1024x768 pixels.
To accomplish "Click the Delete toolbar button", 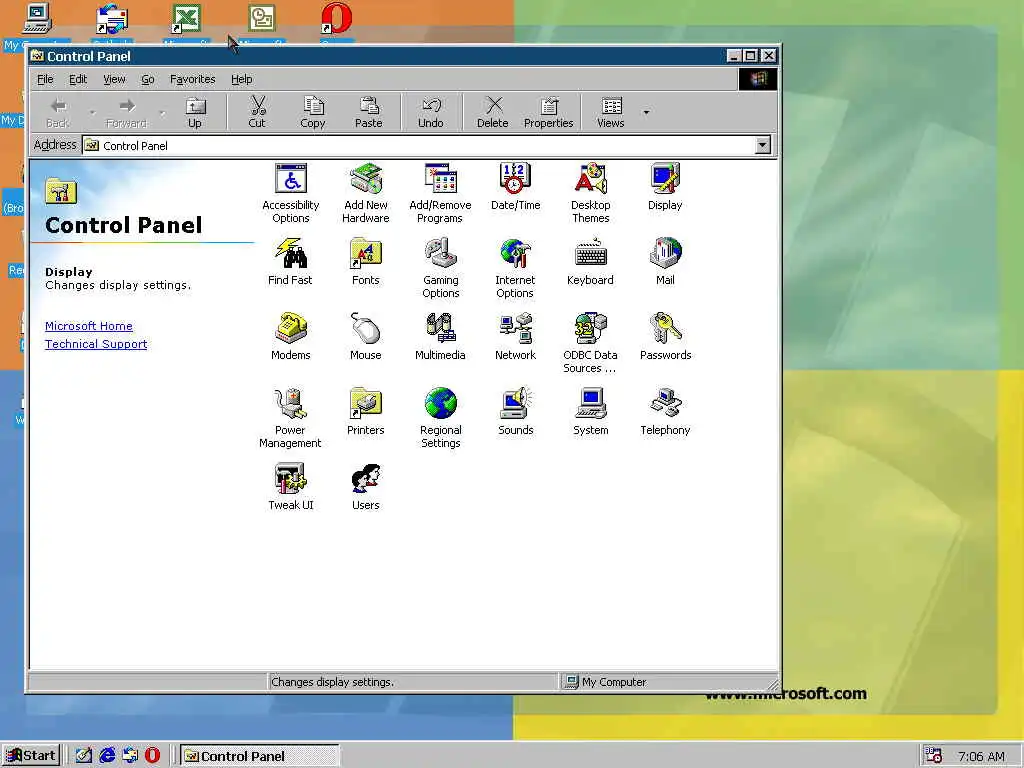I will pyautogui.click(x=492, y=112).
